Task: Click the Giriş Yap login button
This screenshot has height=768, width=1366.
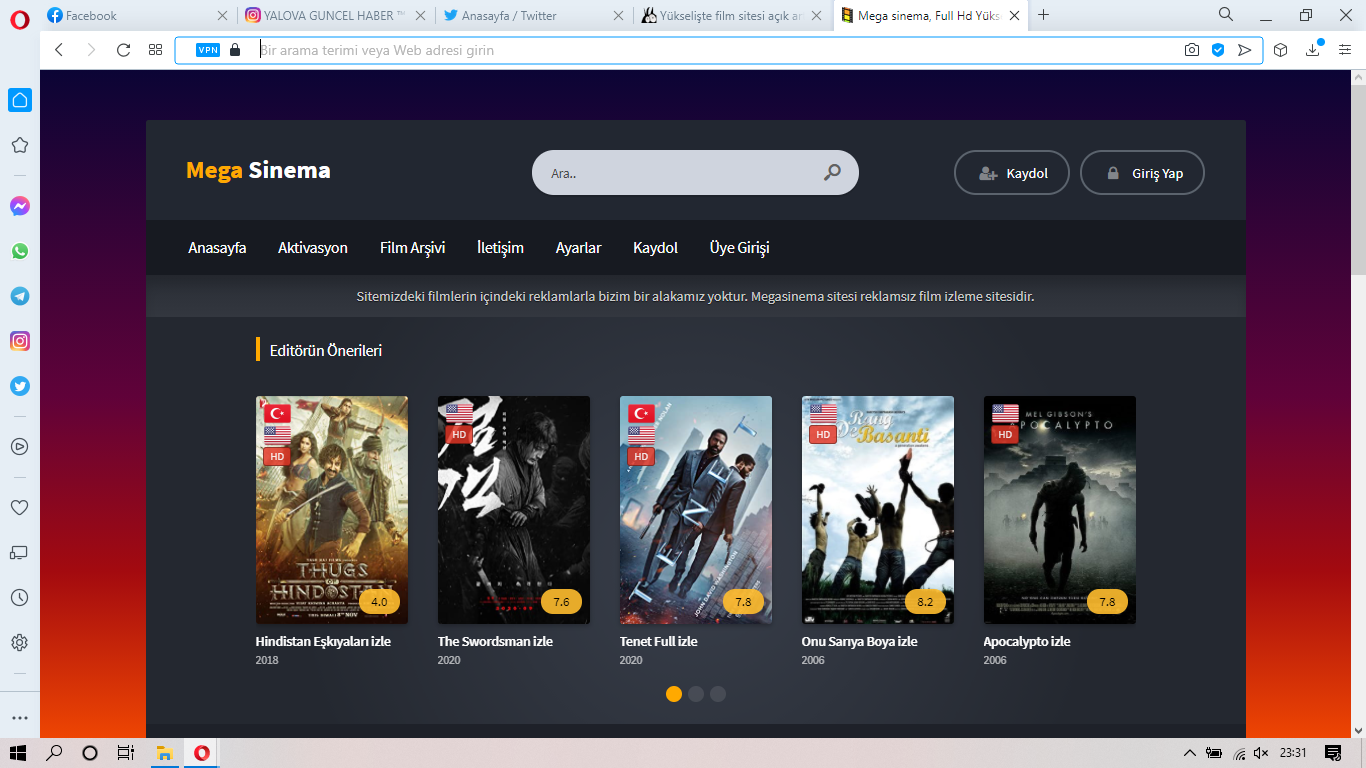Action: pos(1143,173)
